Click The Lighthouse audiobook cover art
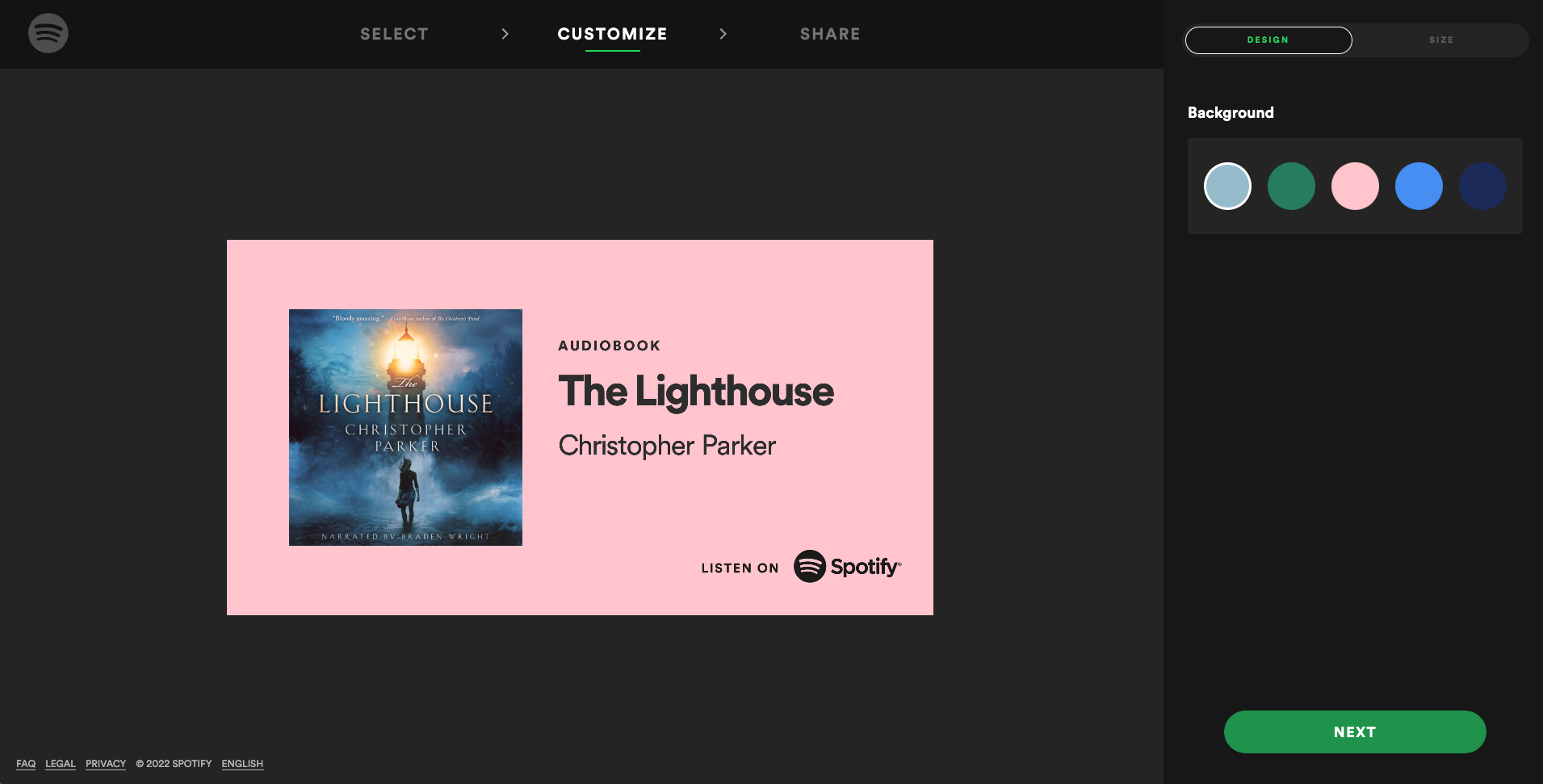The image size is (1543, 784). coord(405,427)
